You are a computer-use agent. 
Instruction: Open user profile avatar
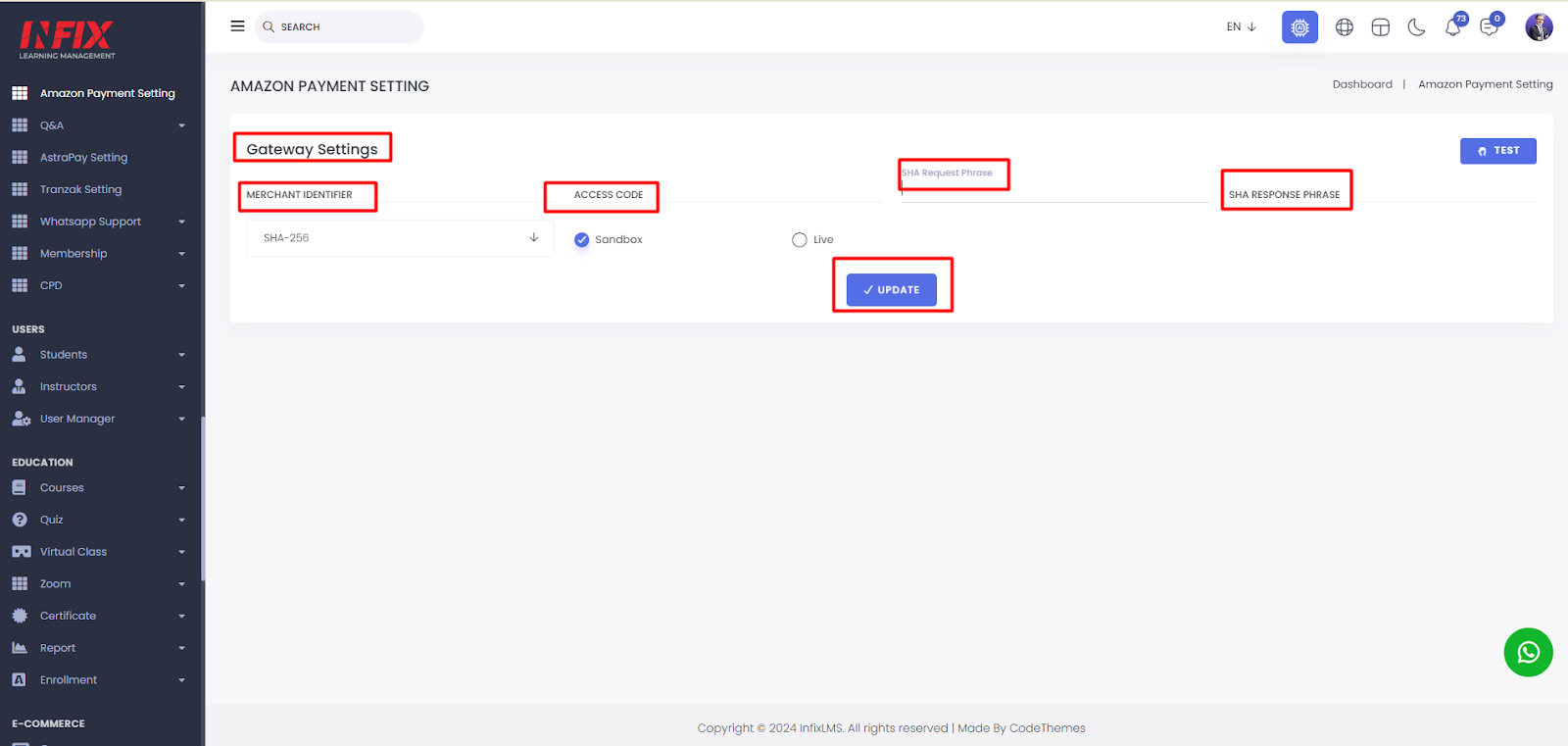tap(1539, 27)
